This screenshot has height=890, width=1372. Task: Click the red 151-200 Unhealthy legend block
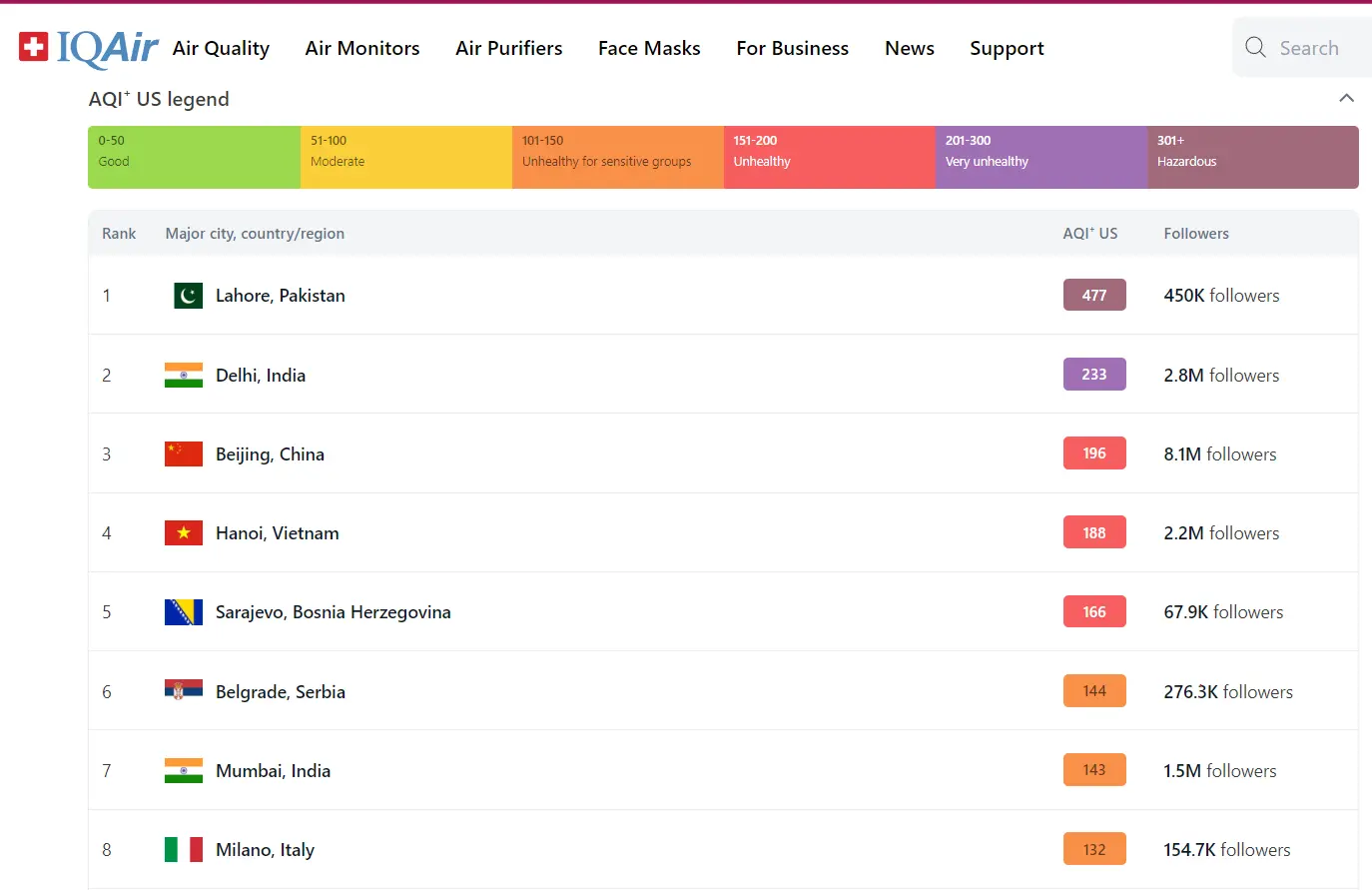830,157
